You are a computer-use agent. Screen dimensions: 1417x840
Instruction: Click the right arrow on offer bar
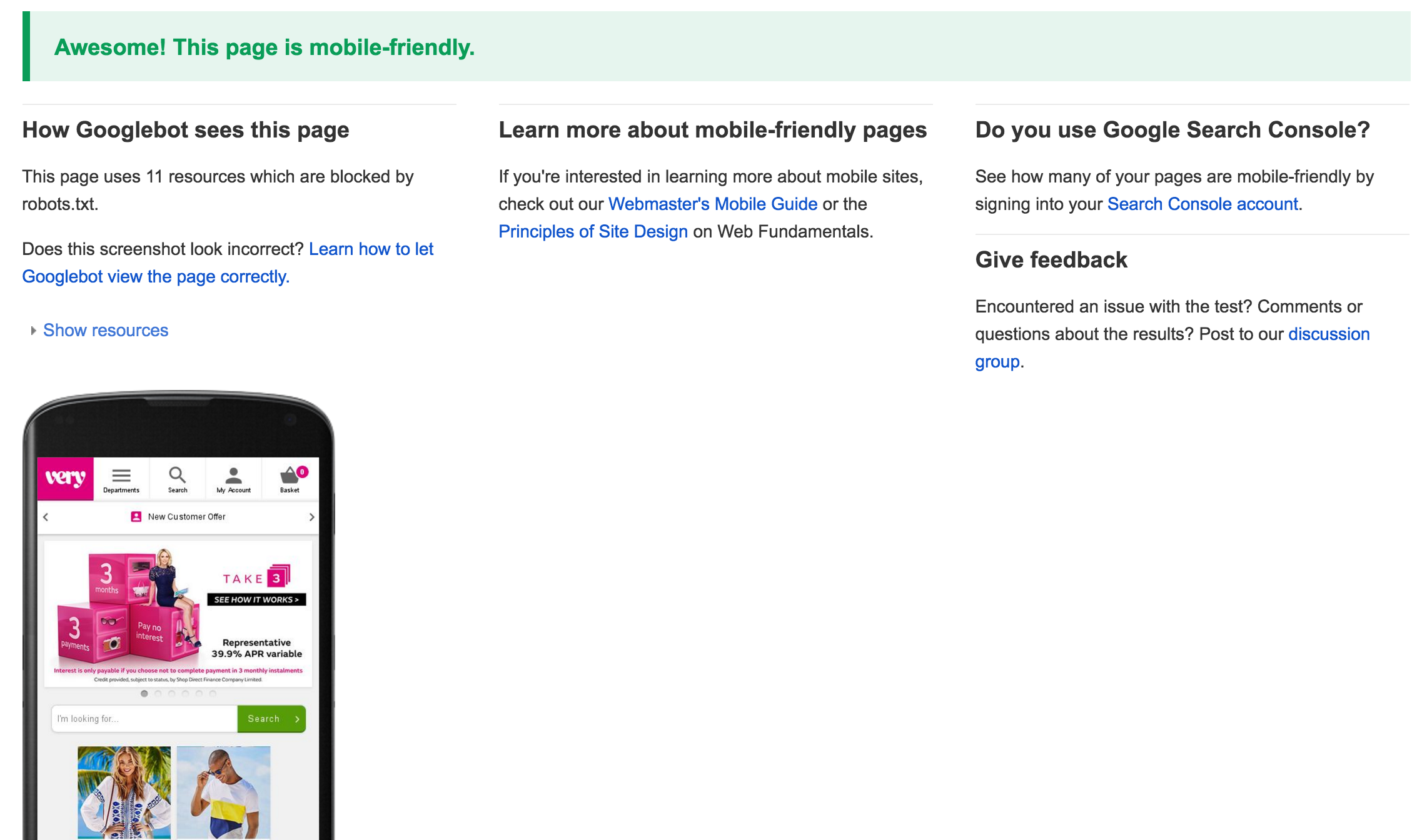pos(311,517)
